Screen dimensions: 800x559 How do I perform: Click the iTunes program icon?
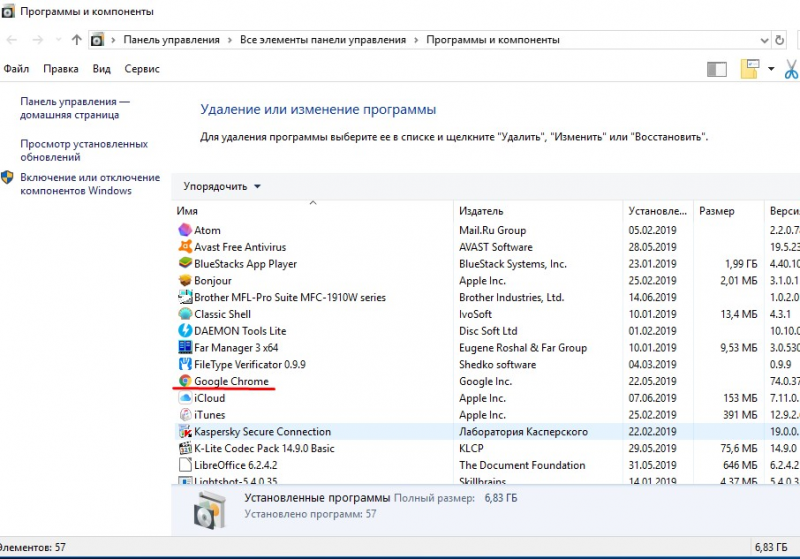185,415
